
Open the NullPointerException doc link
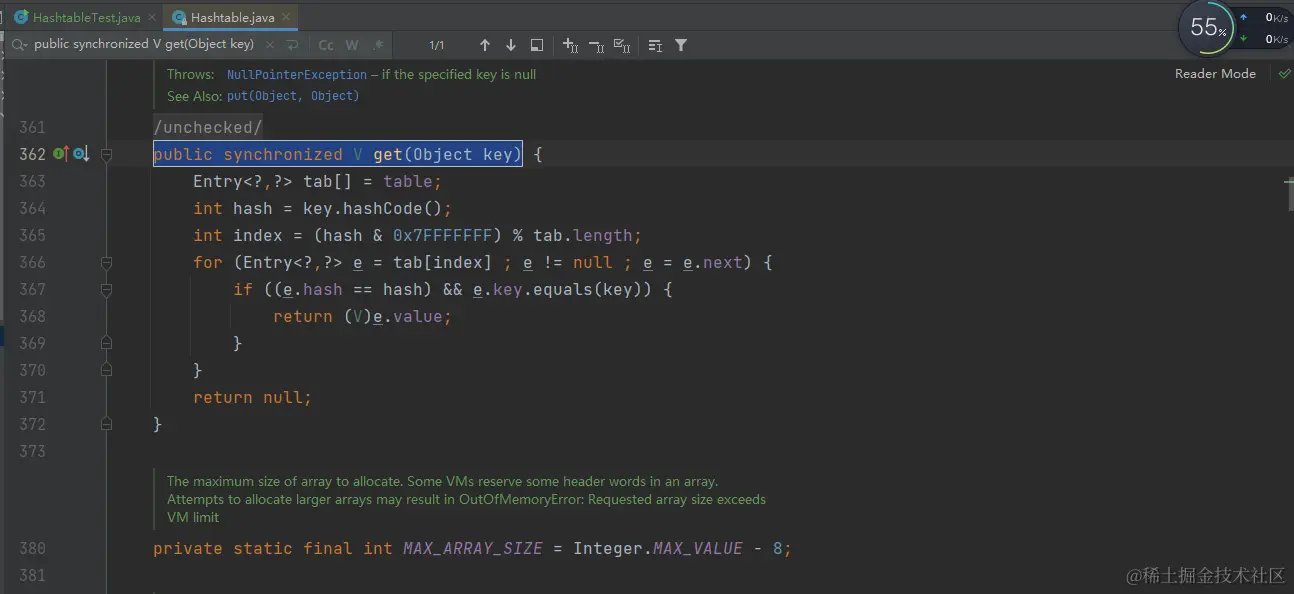click(x=297, y=74)
